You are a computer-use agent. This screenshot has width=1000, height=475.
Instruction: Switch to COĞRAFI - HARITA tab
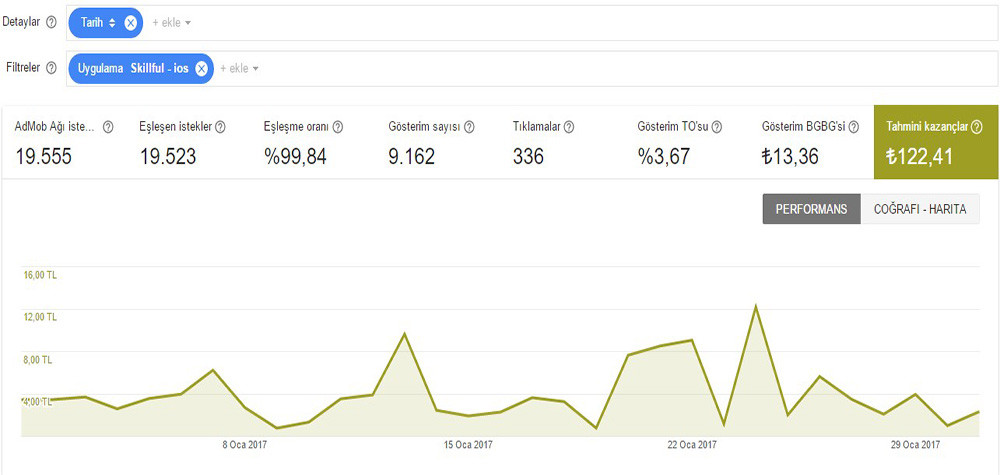click(920, 209)
